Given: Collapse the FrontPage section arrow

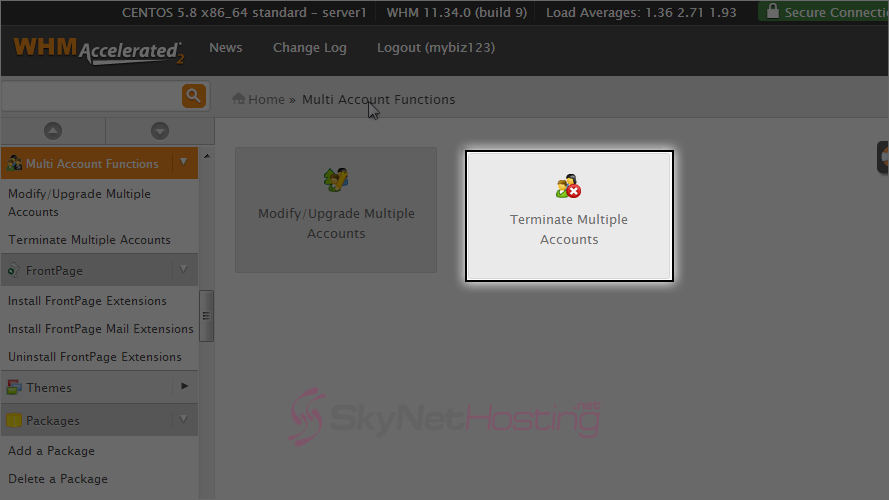Looking at the screenshot, I should click(x=184, y=269).
